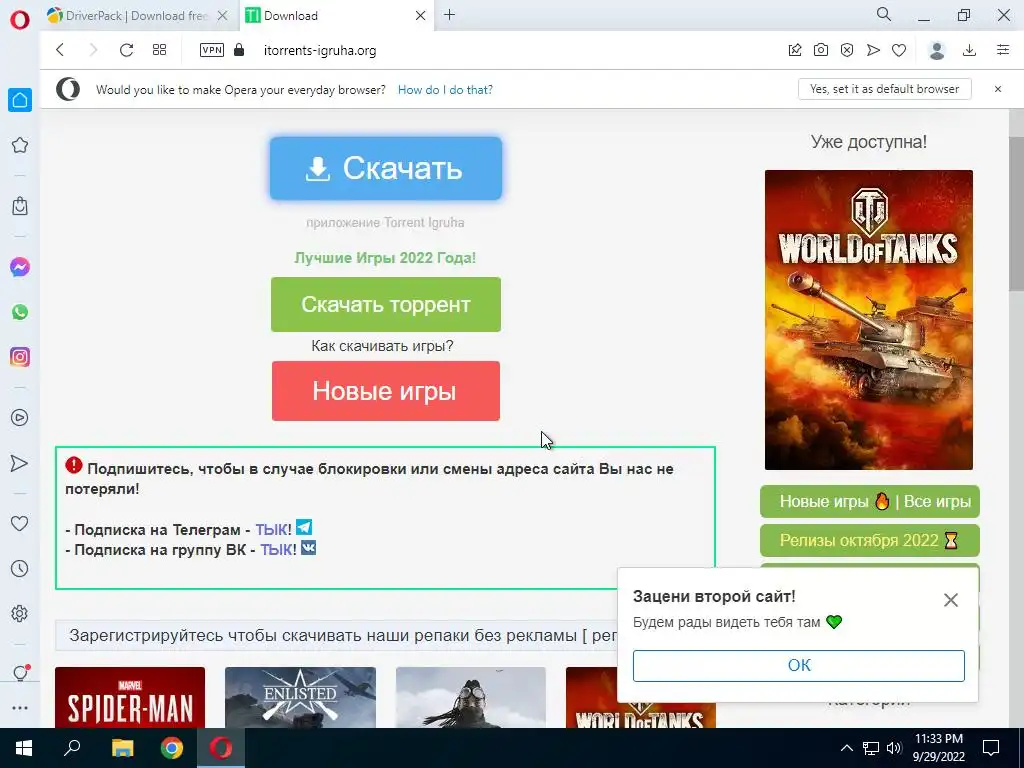Open the lightbulb tips sidebar icon
1024x768 pixels.
coord(20,673)
